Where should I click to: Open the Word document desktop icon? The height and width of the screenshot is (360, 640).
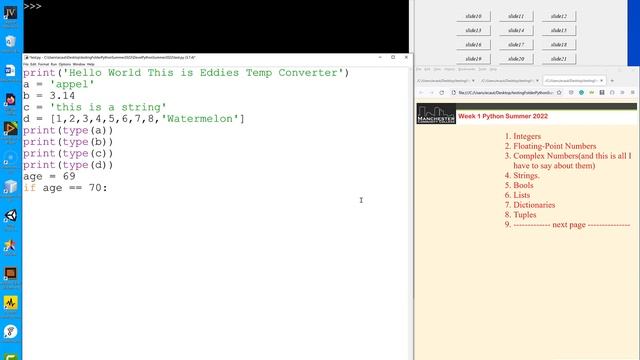(10, 71)
